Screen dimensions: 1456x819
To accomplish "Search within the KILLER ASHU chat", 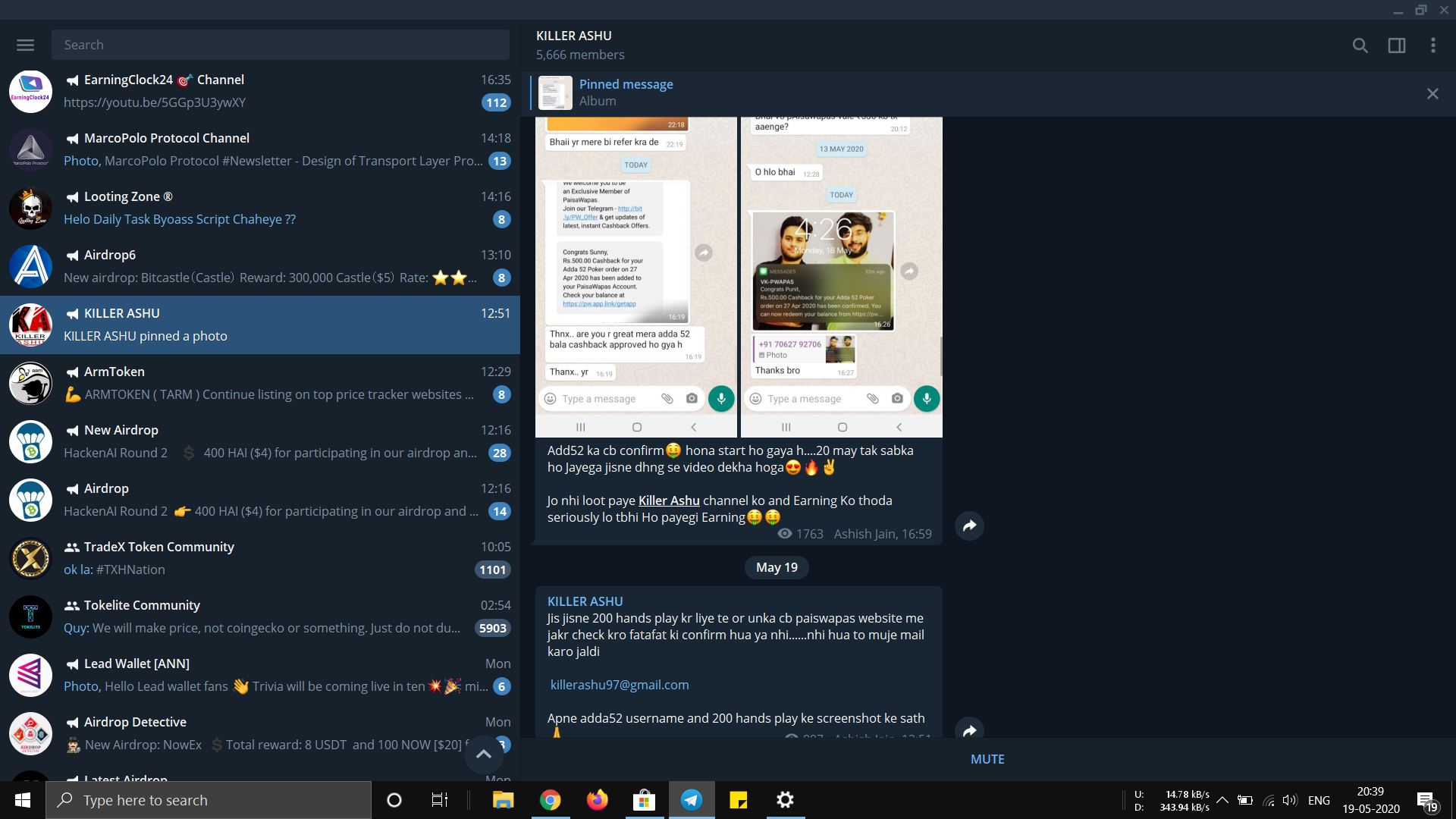I will [x=1360, y=45].
